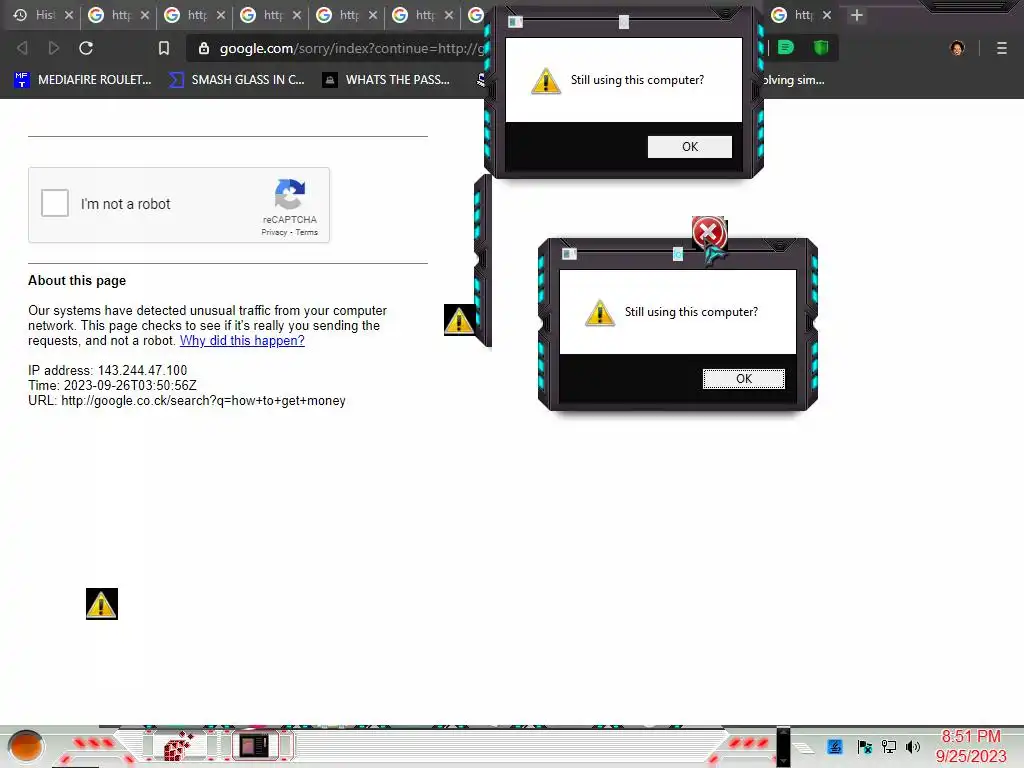1024x768 pixels.
Task: Click the network tray icon
Action: tap(889, 746)
